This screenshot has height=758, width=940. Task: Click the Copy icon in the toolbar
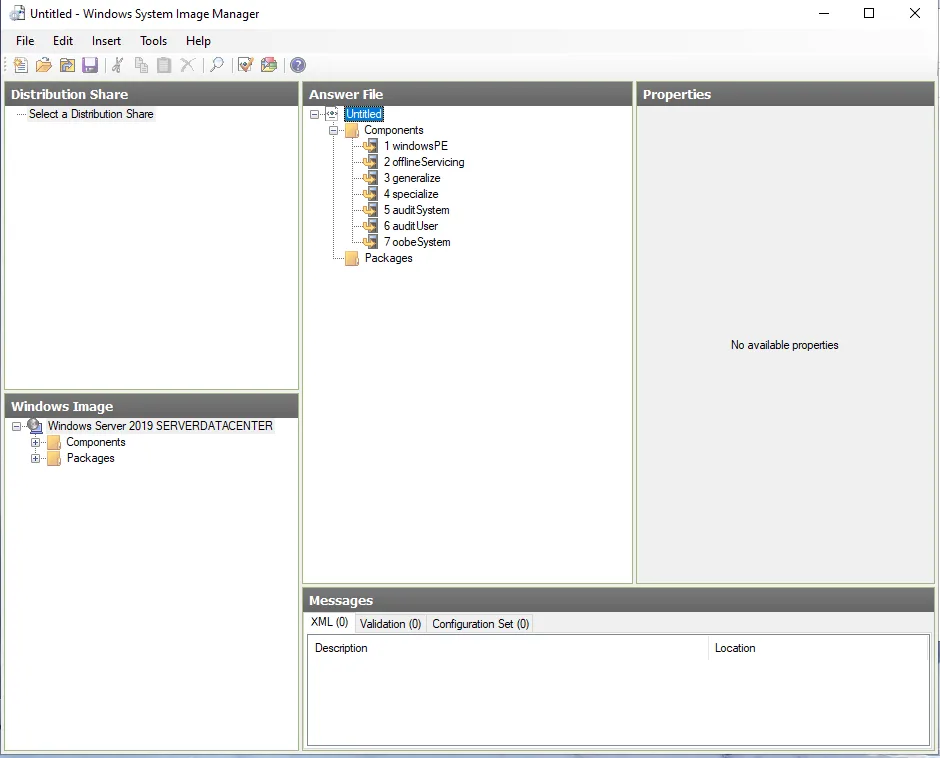[141, 65]
